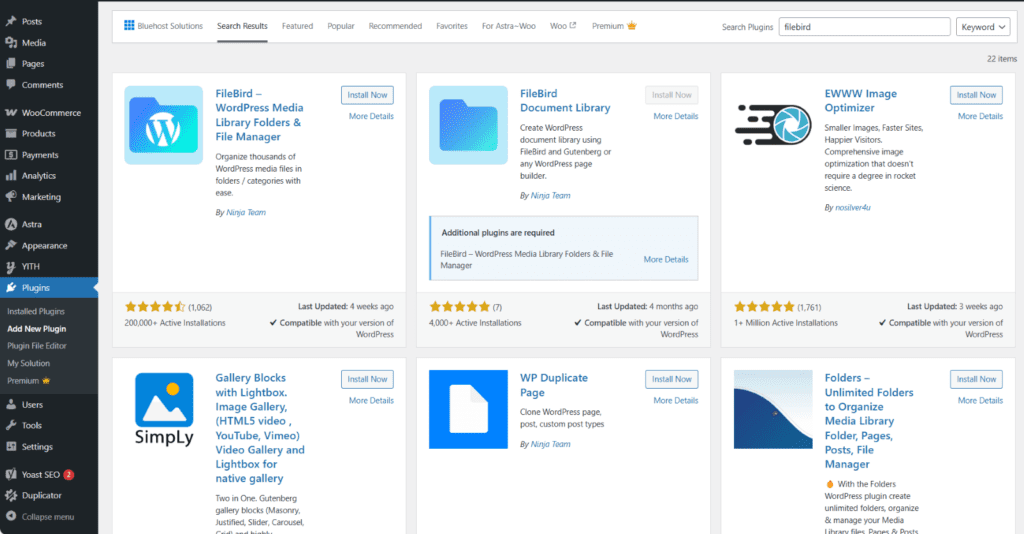Open the FileBird Media Library plugin thumbnail

[164, 125]
